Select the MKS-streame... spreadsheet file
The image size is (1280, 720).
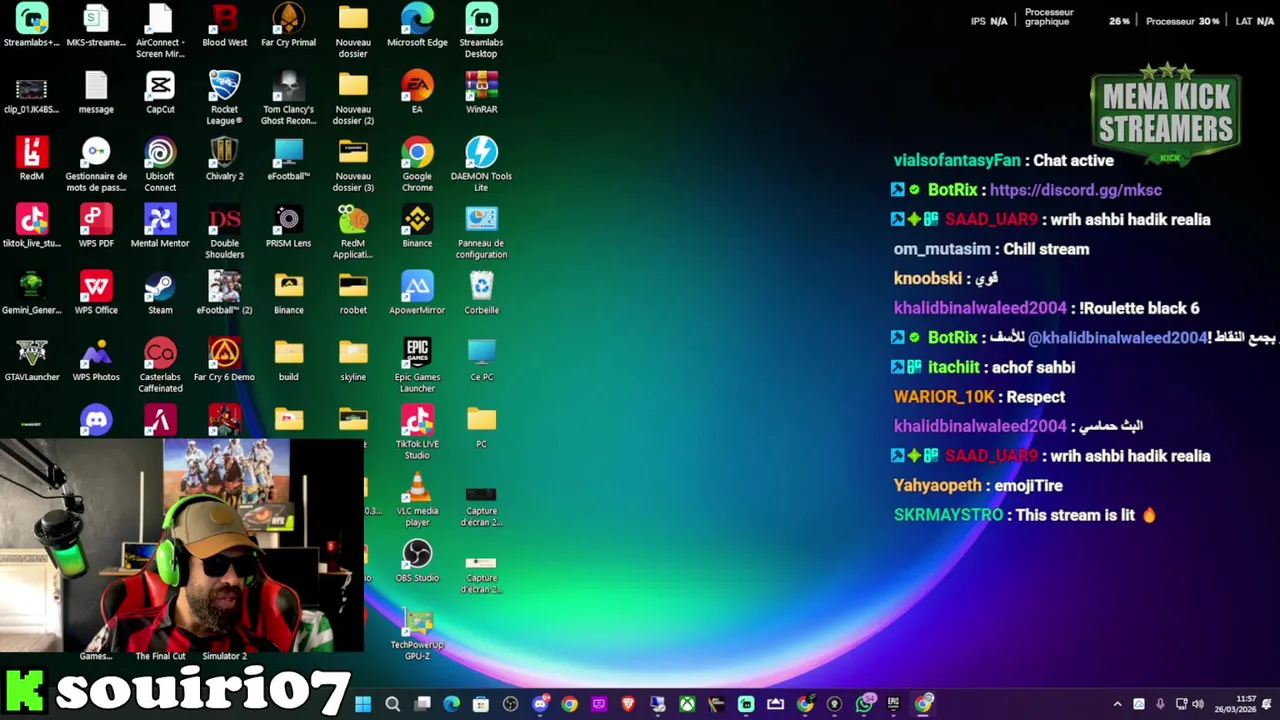(x=96, y=25)
